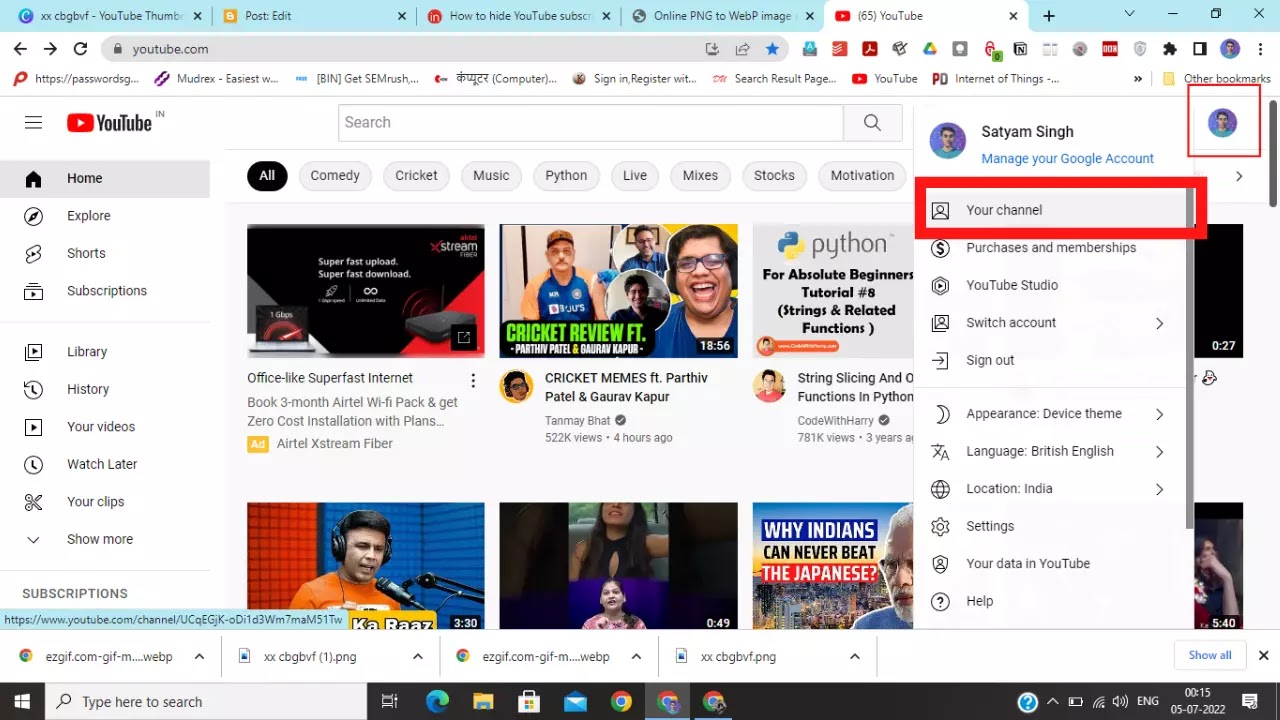Screen dimensions: 1280x720
Task: Click the Home sidebar icon
Action: [33, 178]
